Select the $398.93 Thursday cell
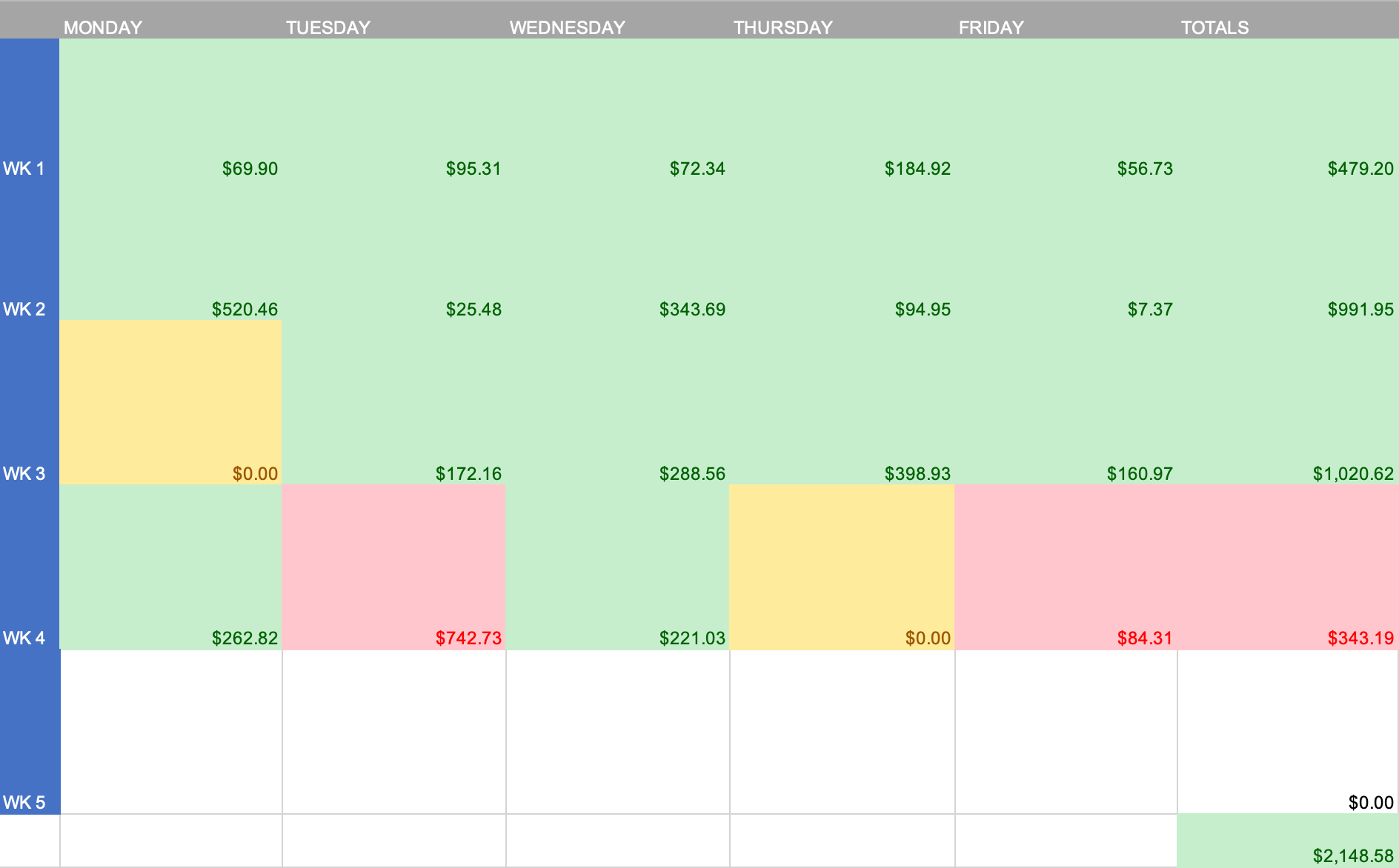Viewport: 1399px width, 868px height. pyautogui.click(x=917, y=474)
